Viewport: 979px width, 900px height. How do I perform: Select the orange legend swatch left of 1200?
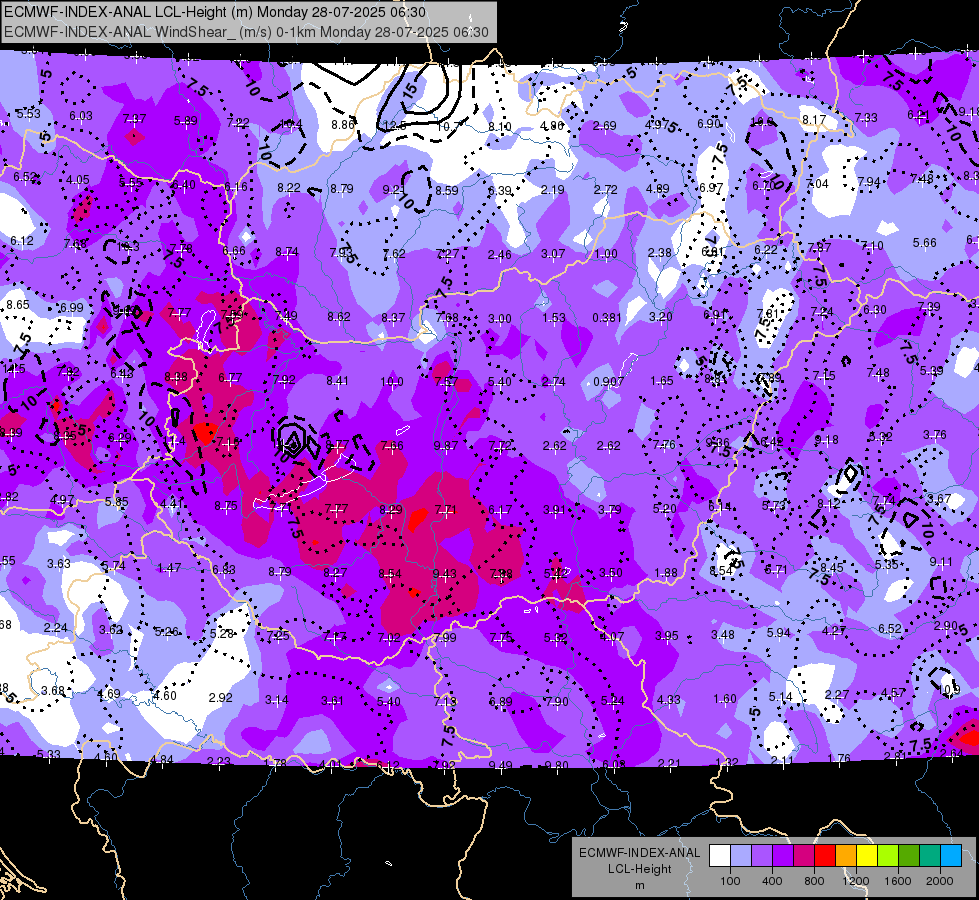846,856
